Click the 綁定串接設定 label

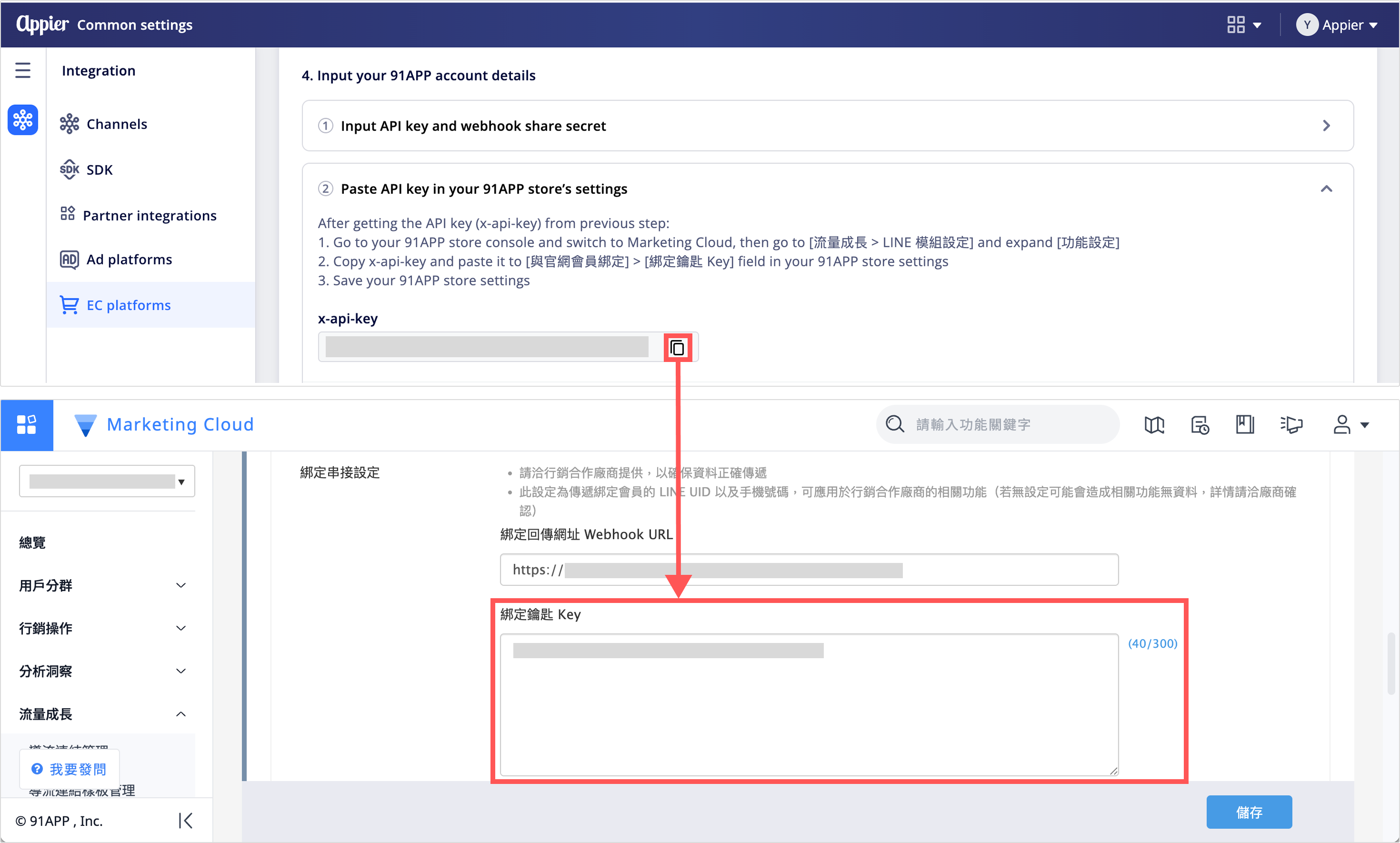coord(340,472)
